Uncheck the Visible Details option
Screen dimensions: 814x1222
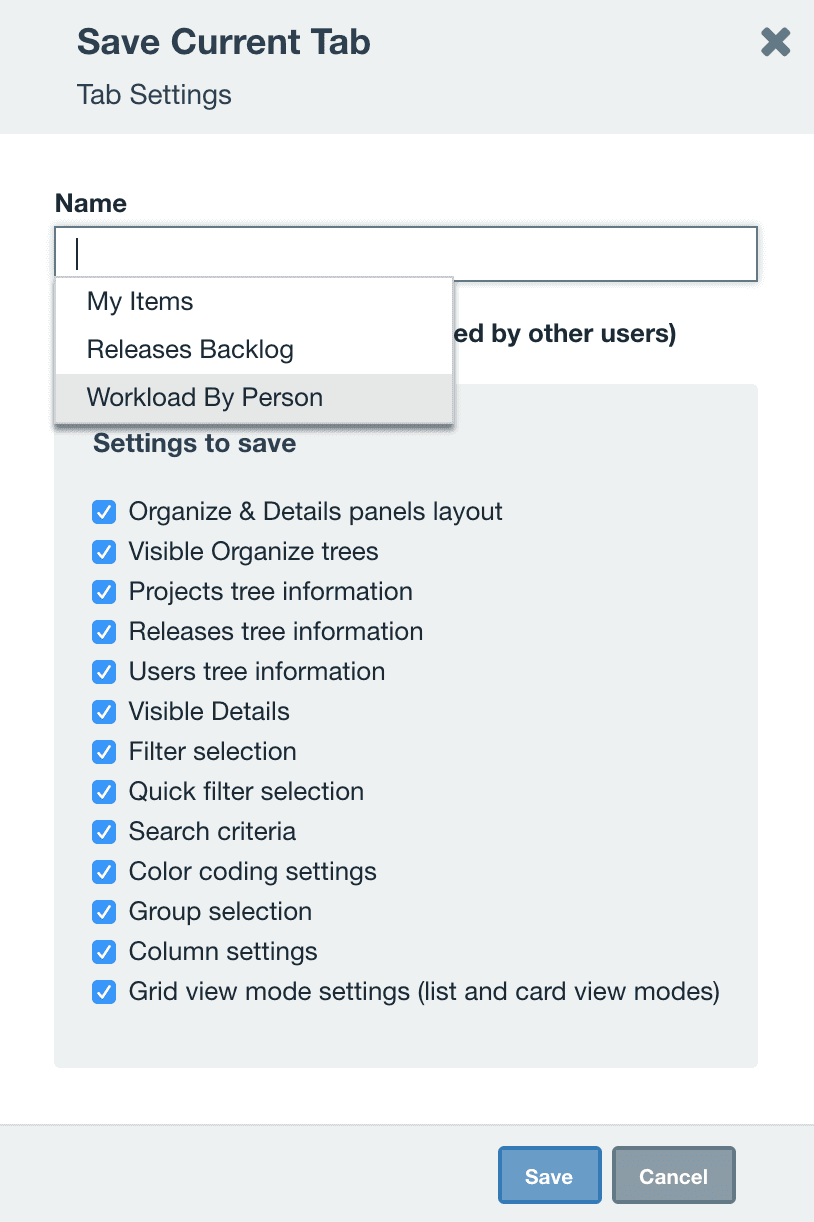click(x=104, y=711)
